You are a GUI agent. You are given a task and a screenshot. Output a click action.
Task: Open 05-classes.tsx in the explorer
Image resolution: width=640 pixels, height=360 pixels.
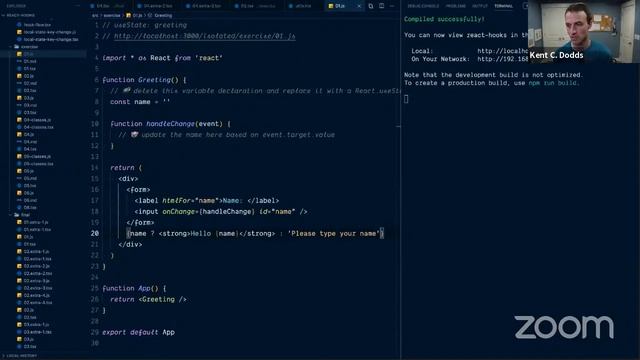point(38,164)
